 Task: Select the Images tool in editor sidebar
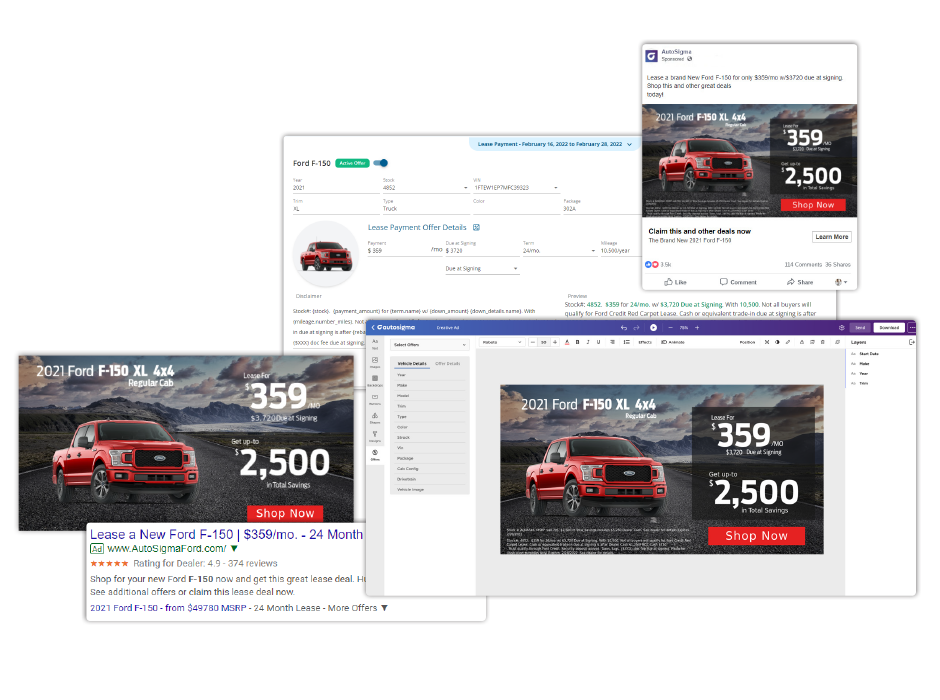[x=375, y=363]
